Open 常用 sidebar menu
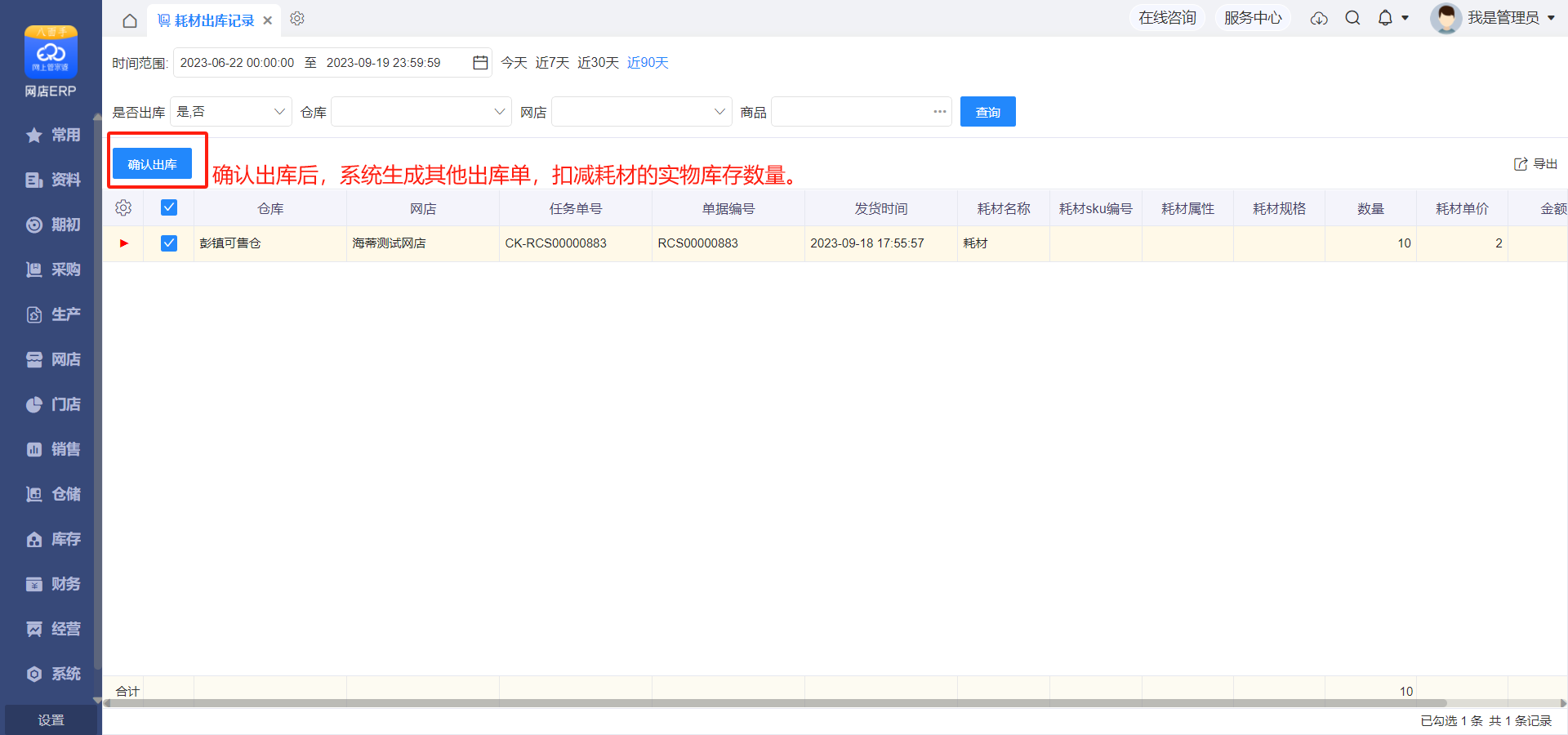Image resolution: width=1568 pixels, height=735 pixels. pyautogui.click(x=52, y=135)
